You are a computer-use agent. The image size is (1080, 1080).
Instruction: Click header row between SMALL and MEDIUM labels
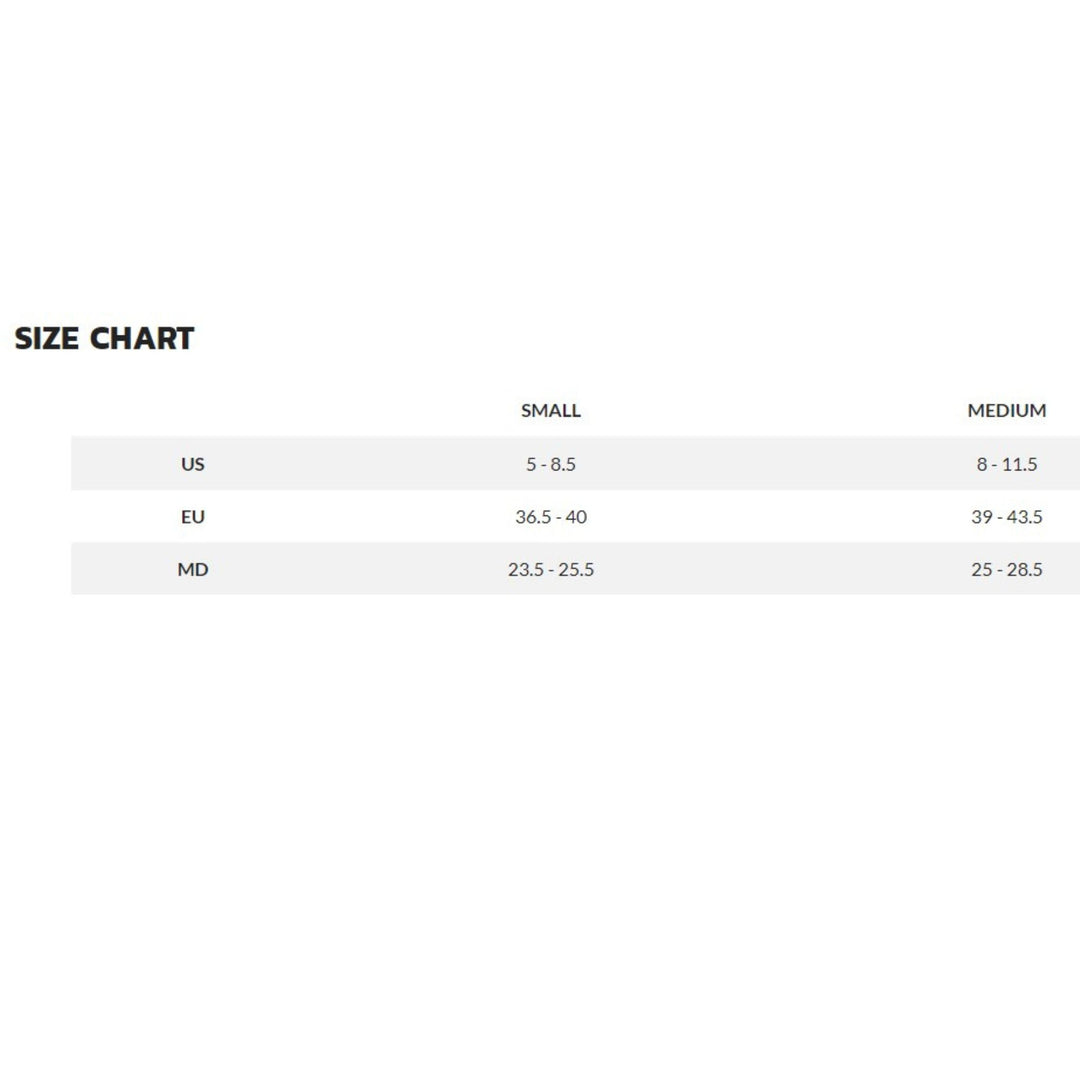tap(780, 410)
